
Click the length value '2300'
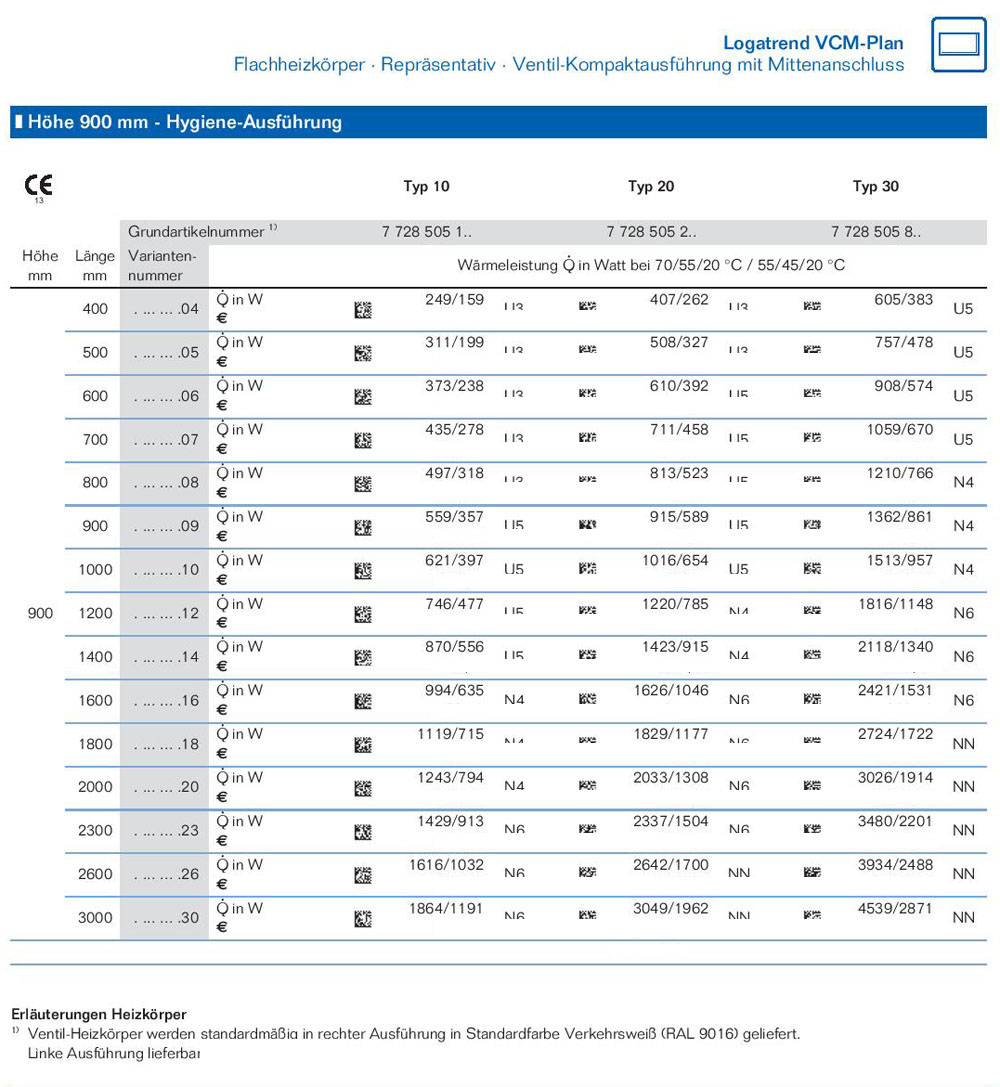95,831
